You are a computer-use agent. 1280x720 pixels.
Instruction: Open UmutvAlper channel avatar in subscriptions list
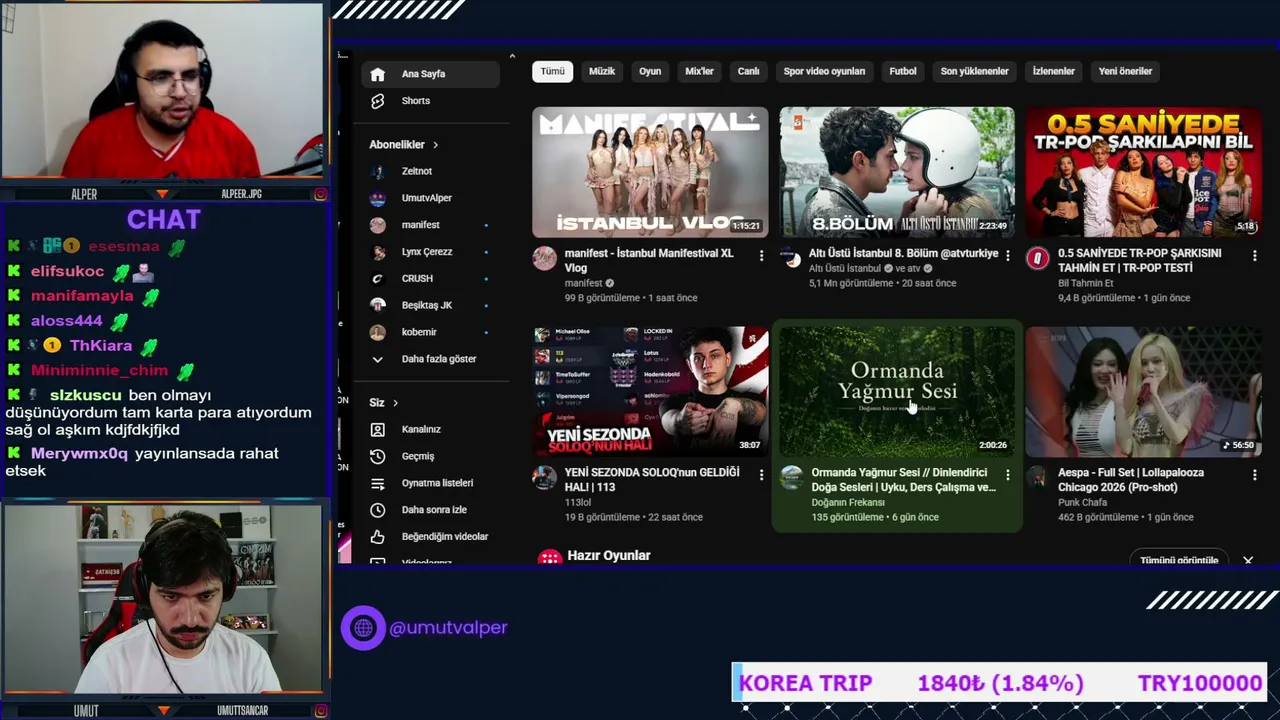click(x=377, y=198)
